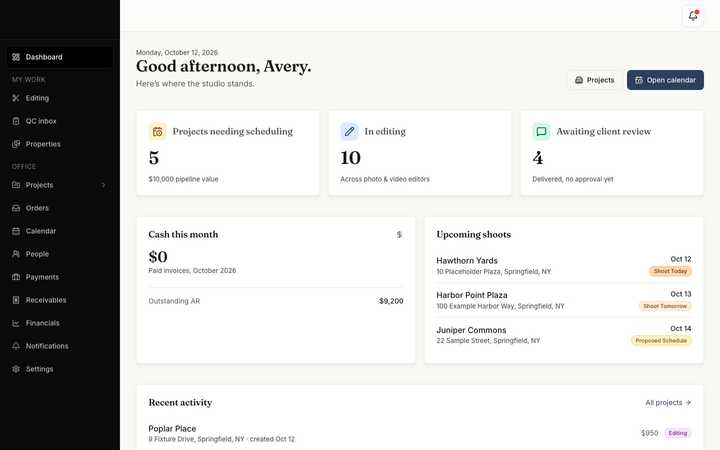Click the Orders inbox icon
The height and width of the screenshot is (450, 720).
pos(16,208)
